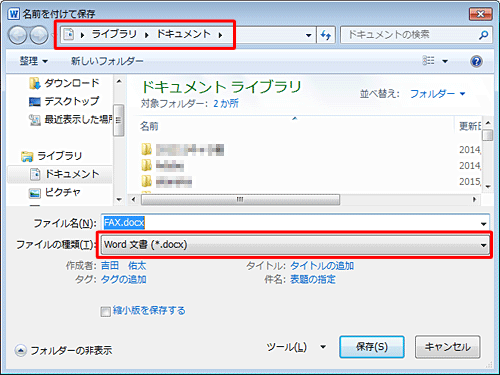Open the ファイルの種類 Word 文書 dropdown
The height and width of the screenshot is (375, 500).
295,245
